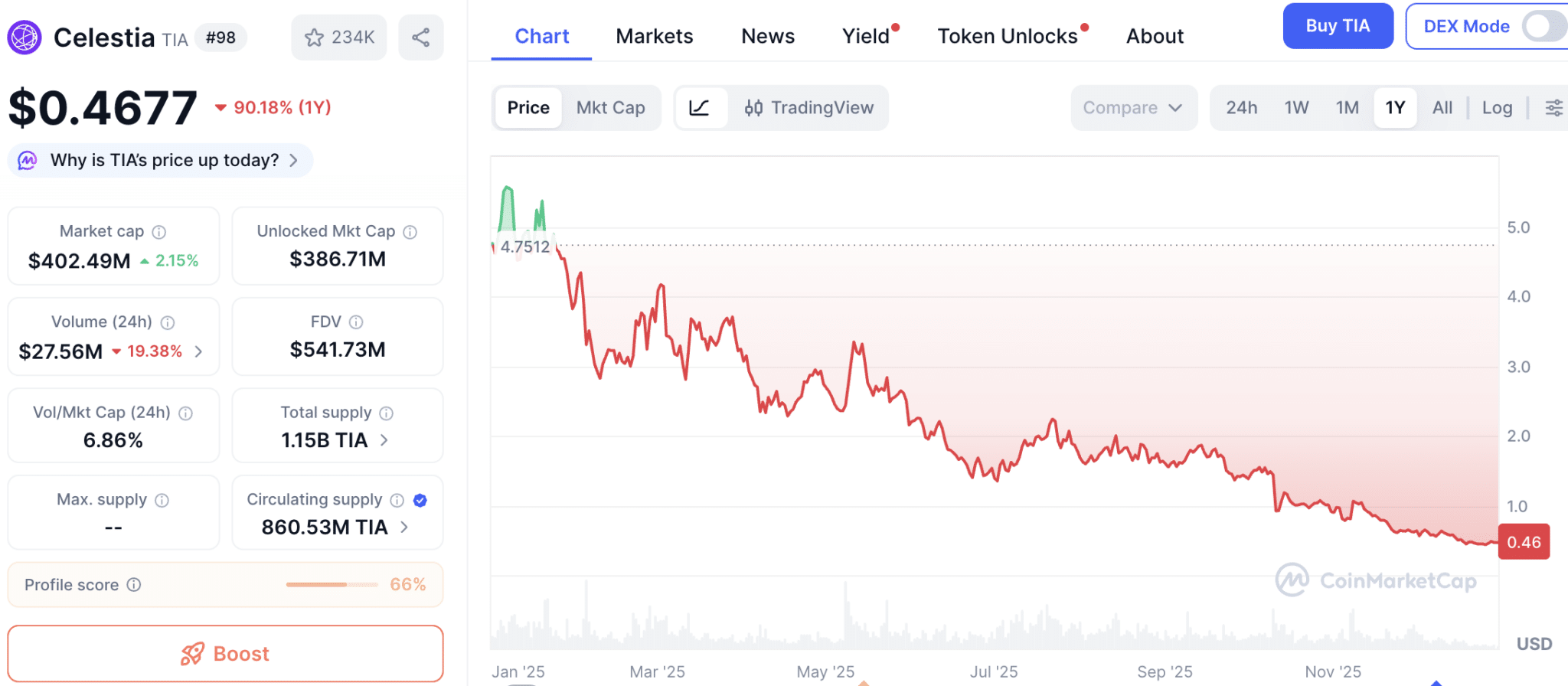Click the share icon next to watchlist
Viewport: 1568px width, 686px height.
tap(420, 38)
